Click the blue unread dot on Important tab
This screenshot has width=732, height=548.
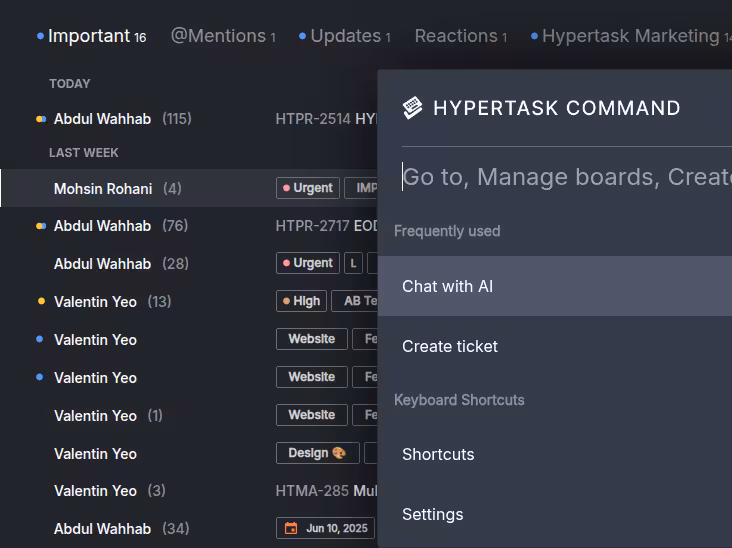pyautogui.click(x=40, y=36)
